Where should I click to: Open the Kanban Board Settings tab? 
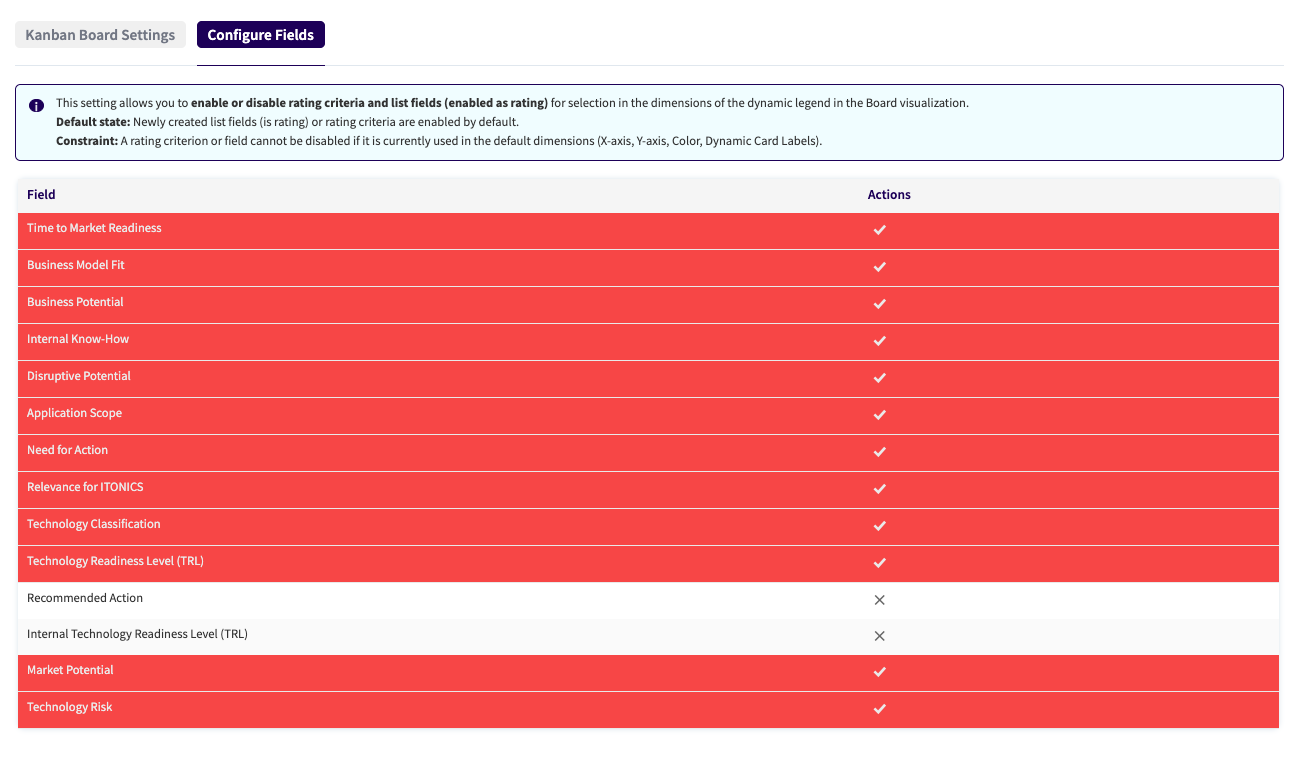tap(100, 35)
